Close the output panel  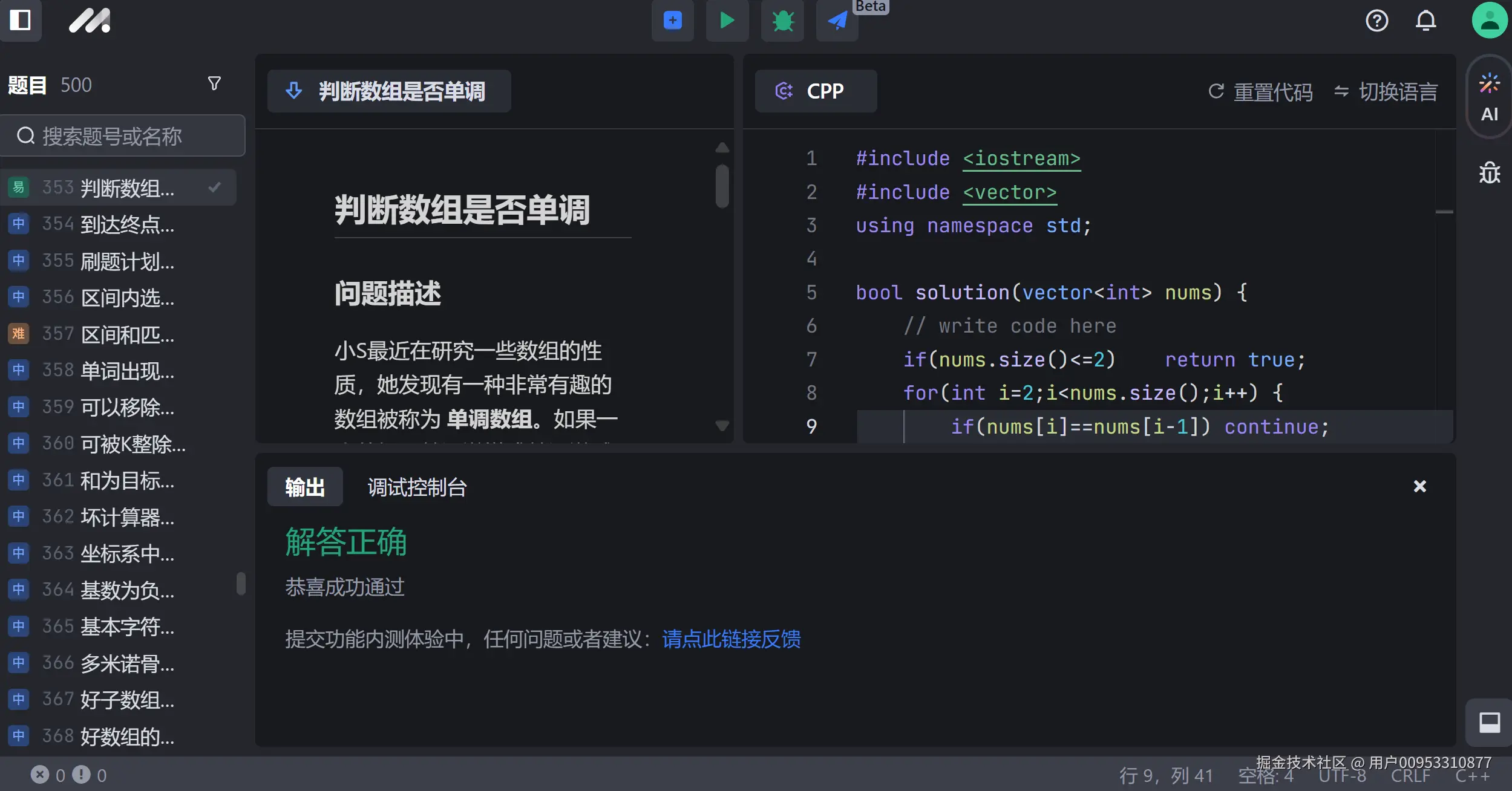coord(1419,486)
